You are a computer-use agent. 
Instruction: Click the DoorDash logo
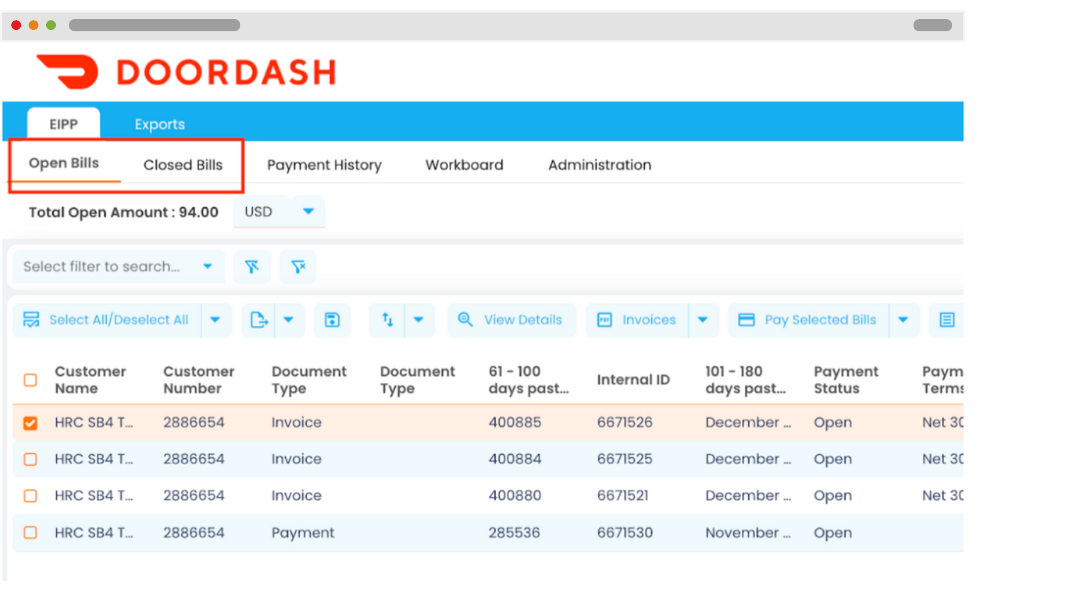[186, 72]
